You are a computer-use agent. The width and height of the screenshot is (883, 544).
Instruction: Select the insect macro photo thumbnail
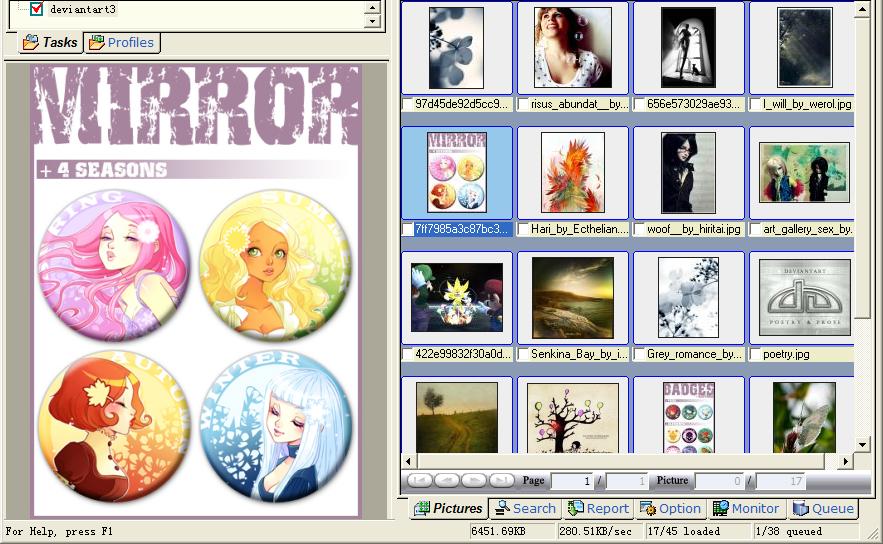point(805,417)
